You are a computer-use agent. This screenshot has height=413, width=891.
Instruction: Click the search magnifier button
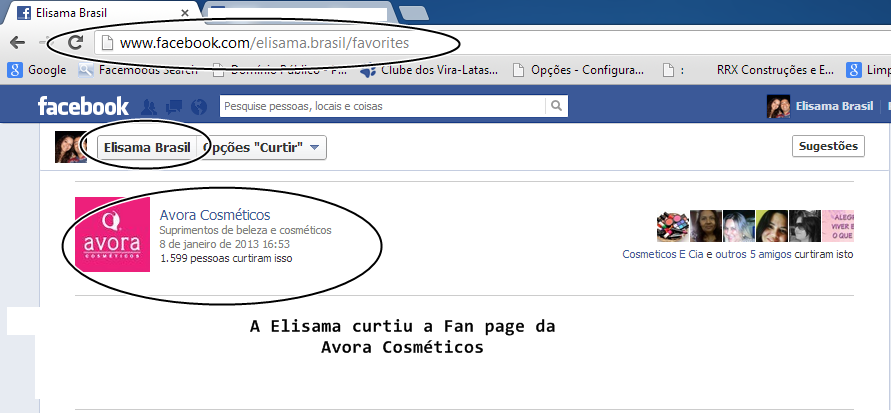(x=556, y=106)
